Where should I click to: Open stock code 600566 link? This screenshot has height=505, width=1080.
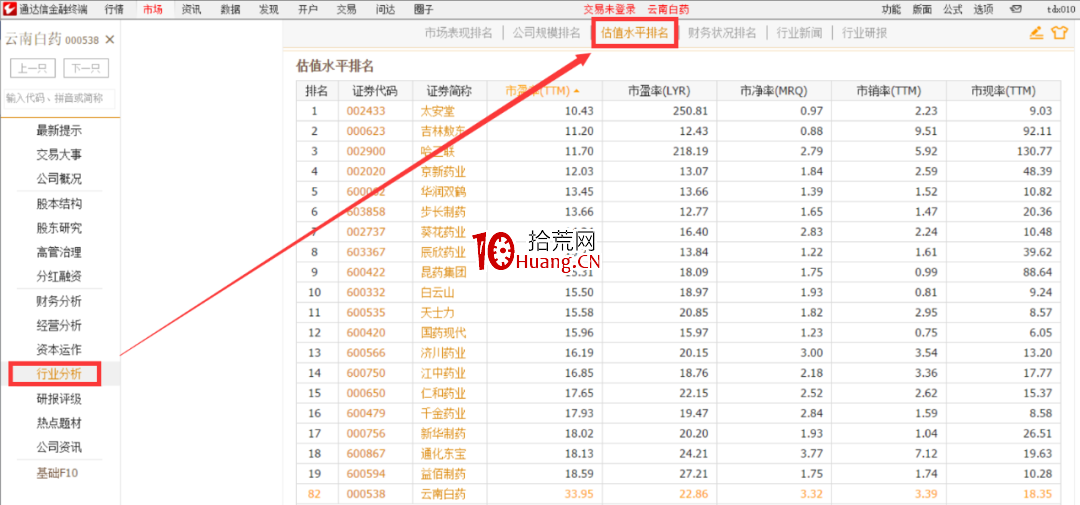(x=366, y=353)
